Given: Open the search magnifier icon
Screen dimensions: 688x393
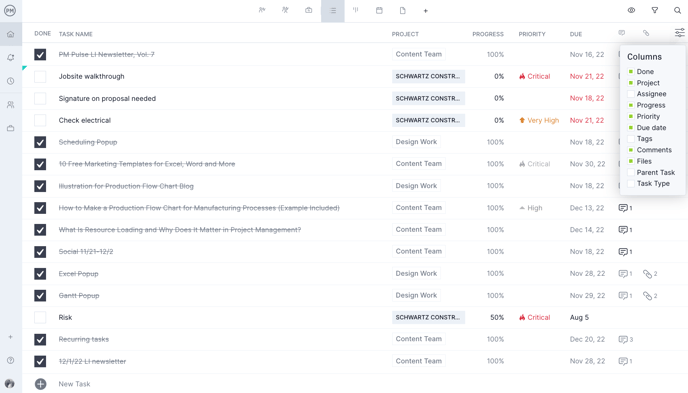Looking at the screenshot, I should 677,11.
